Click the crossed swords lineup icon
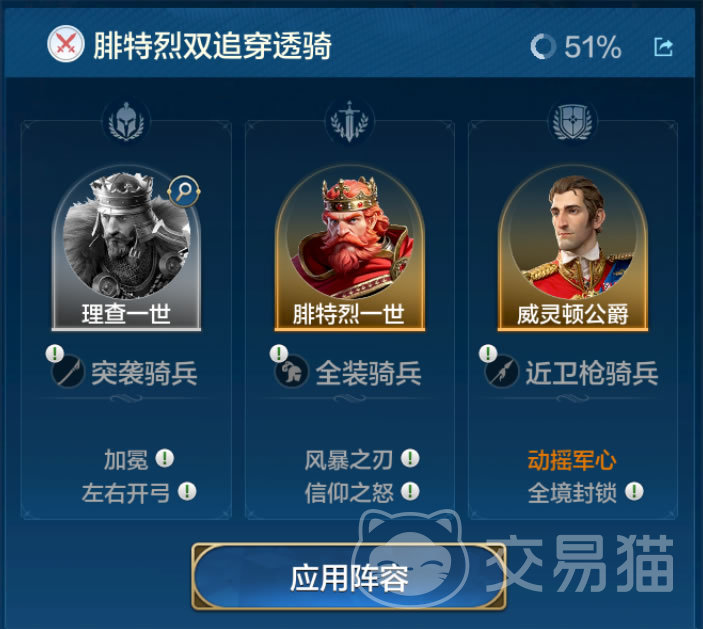The width and height of the screenshot is (703, 629). (x=65, y=44)
